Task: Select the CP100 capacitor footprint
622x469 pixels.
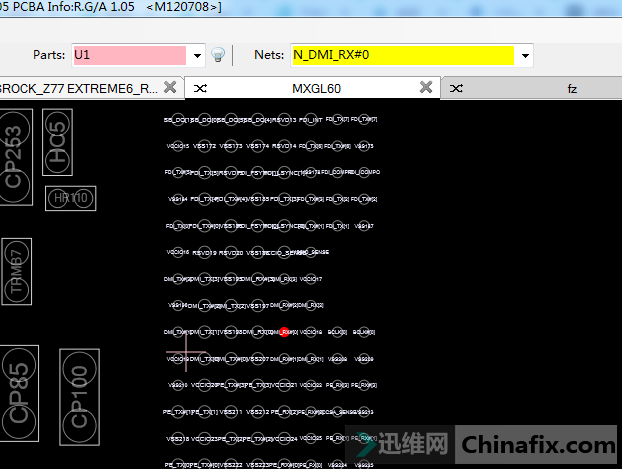Action: [x=79, y=397]
